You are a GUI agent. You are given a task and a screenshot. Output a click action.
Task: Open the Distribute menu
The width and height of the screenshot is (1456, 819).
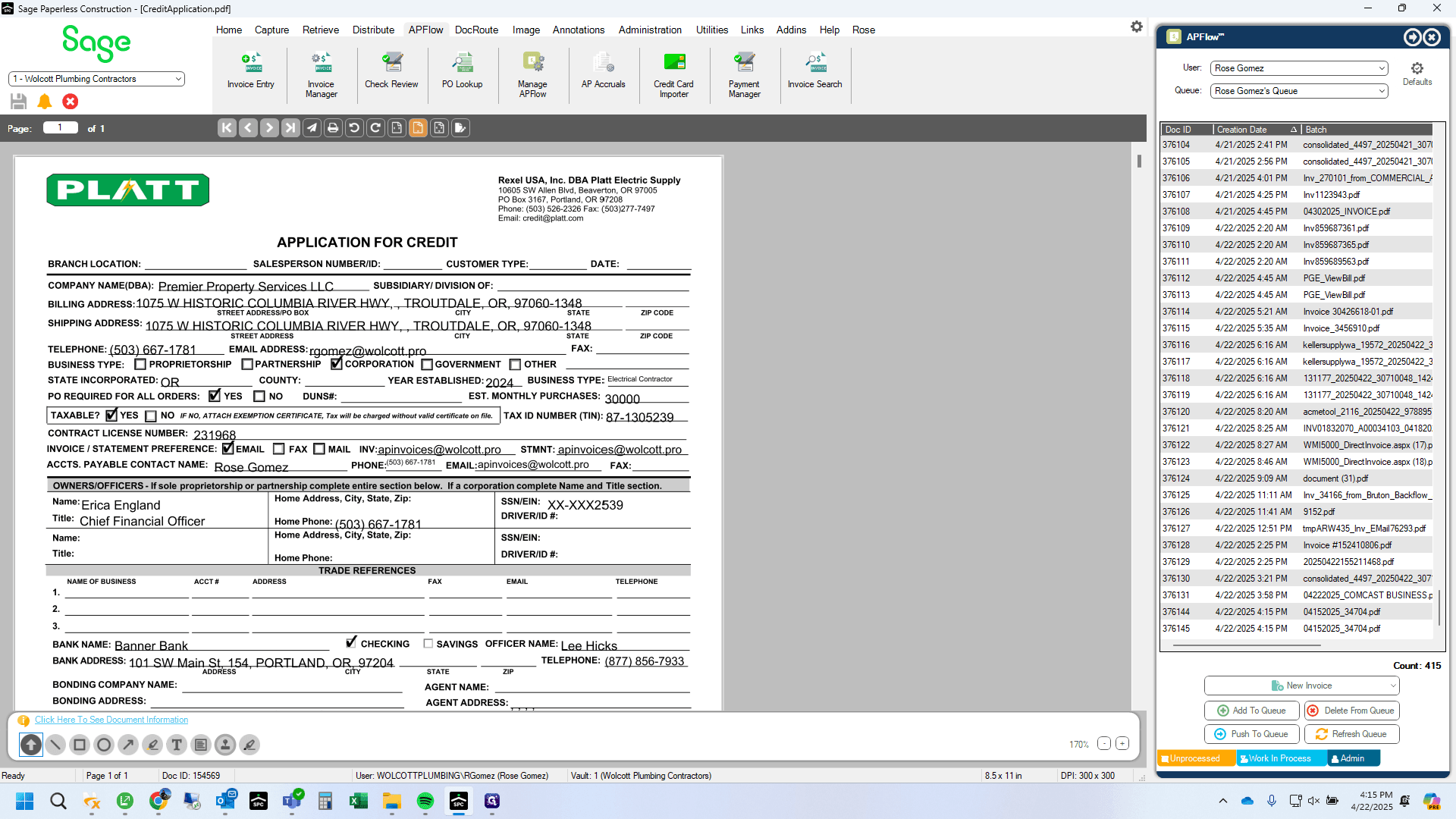pos(373,30)
